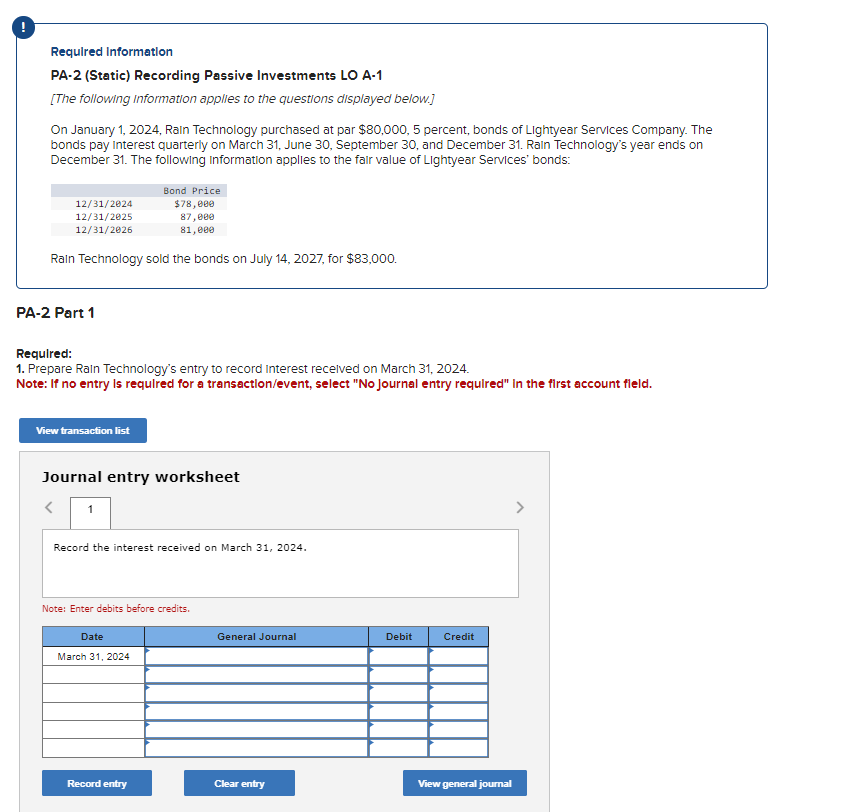The image size is (859, 812).
Task: Click the March 31, 2024 date cell
Action: 93,656
